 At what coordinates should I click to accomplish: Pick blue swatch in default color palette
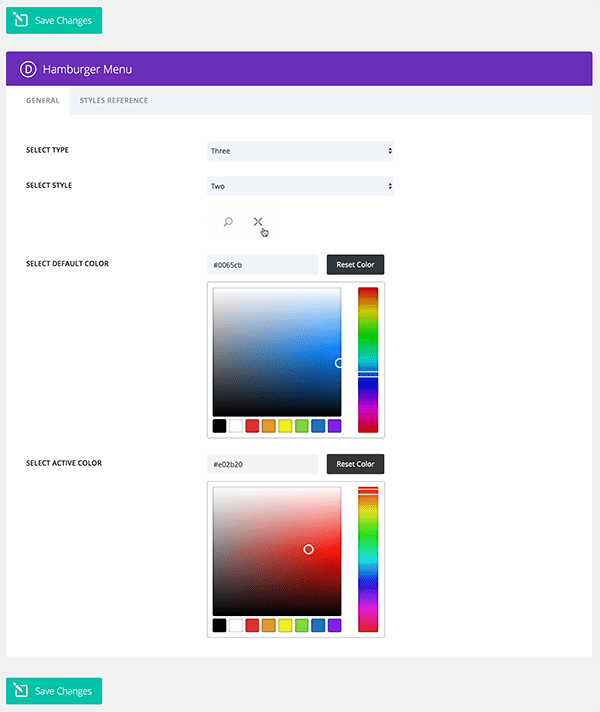click(318, 426)
